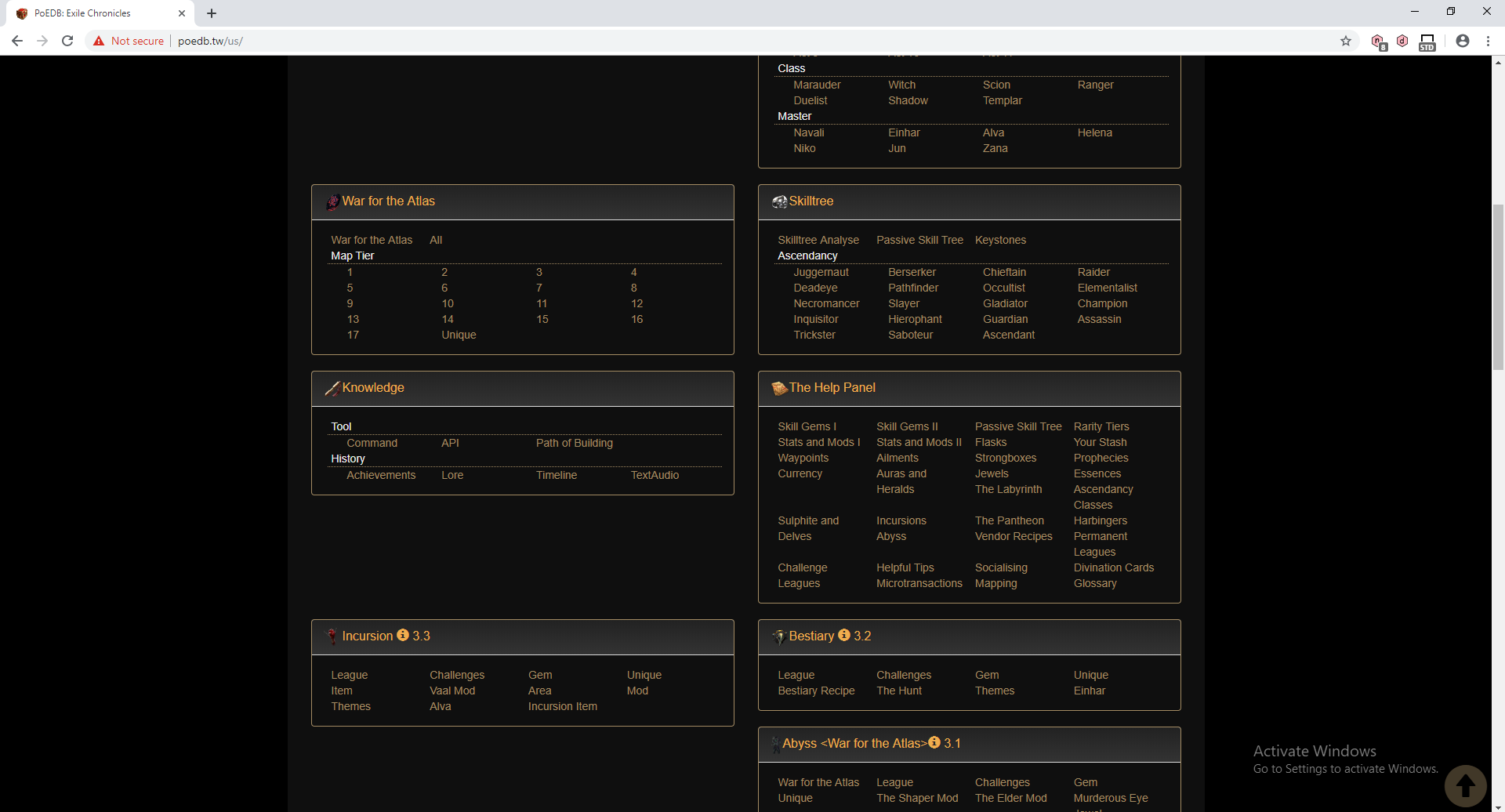The image size is (1505, 812).
Task: Open the Keystones link
Action: pyautogui.click(x=1000, y=240)
